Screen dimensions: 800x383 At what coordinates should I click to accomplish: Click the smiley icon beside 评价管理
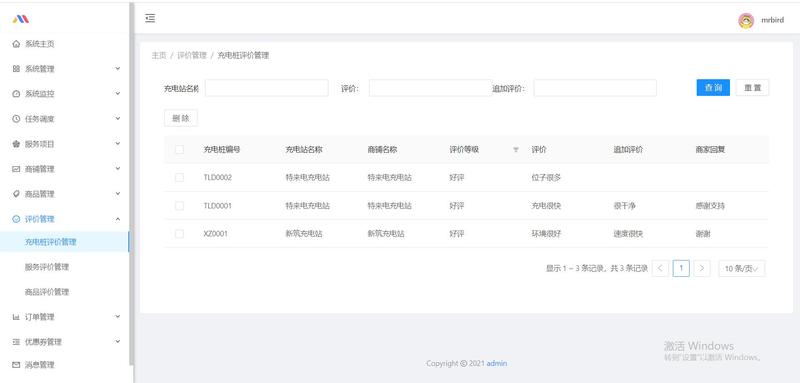click(x=16, y=219)
